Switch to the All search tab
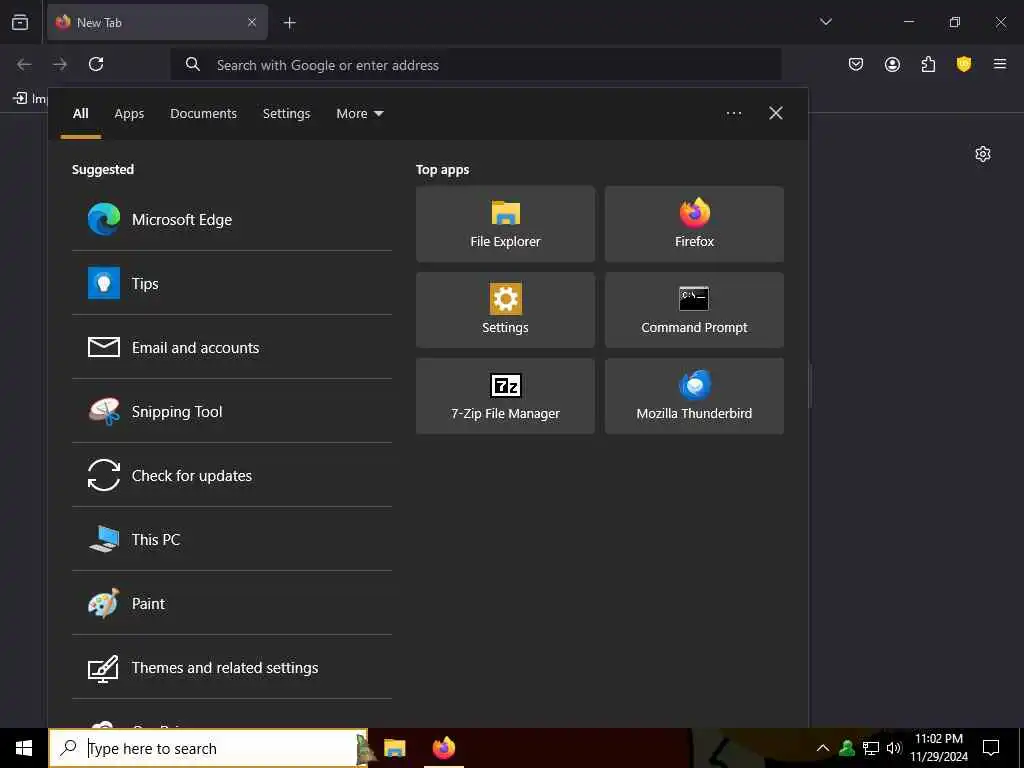Viewport: 1024px width, 768px height. (81, 114)
